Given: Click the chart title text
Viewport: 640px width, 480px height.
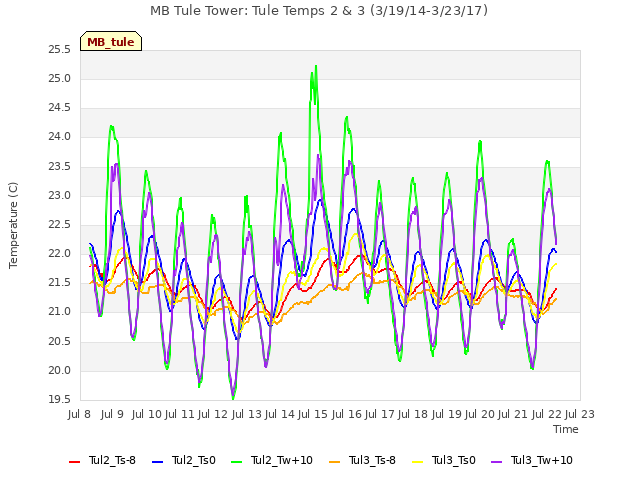Looking at the screenshot, I should pos(319,11).
